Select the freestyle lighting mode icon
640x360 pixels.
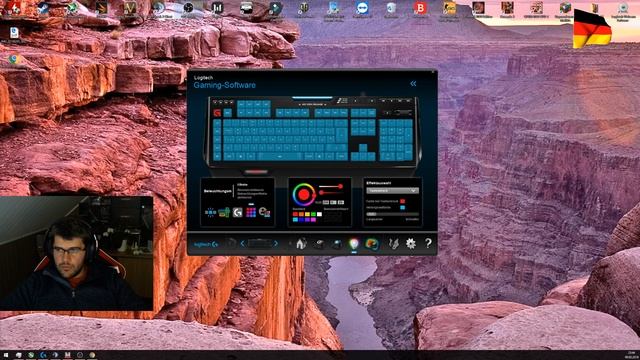pyautogui.click(x=211, y=212)
